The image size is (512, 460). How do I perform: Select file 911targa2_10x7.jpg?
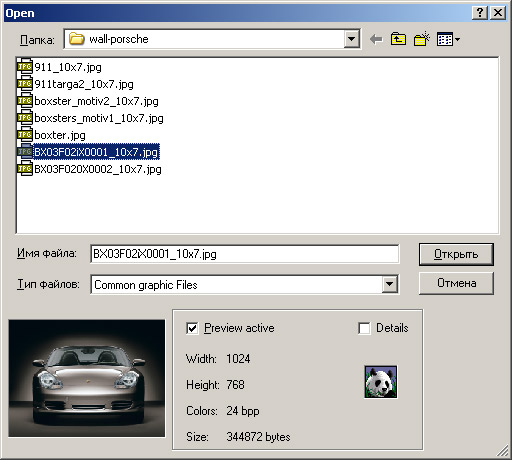click(84, 84)
